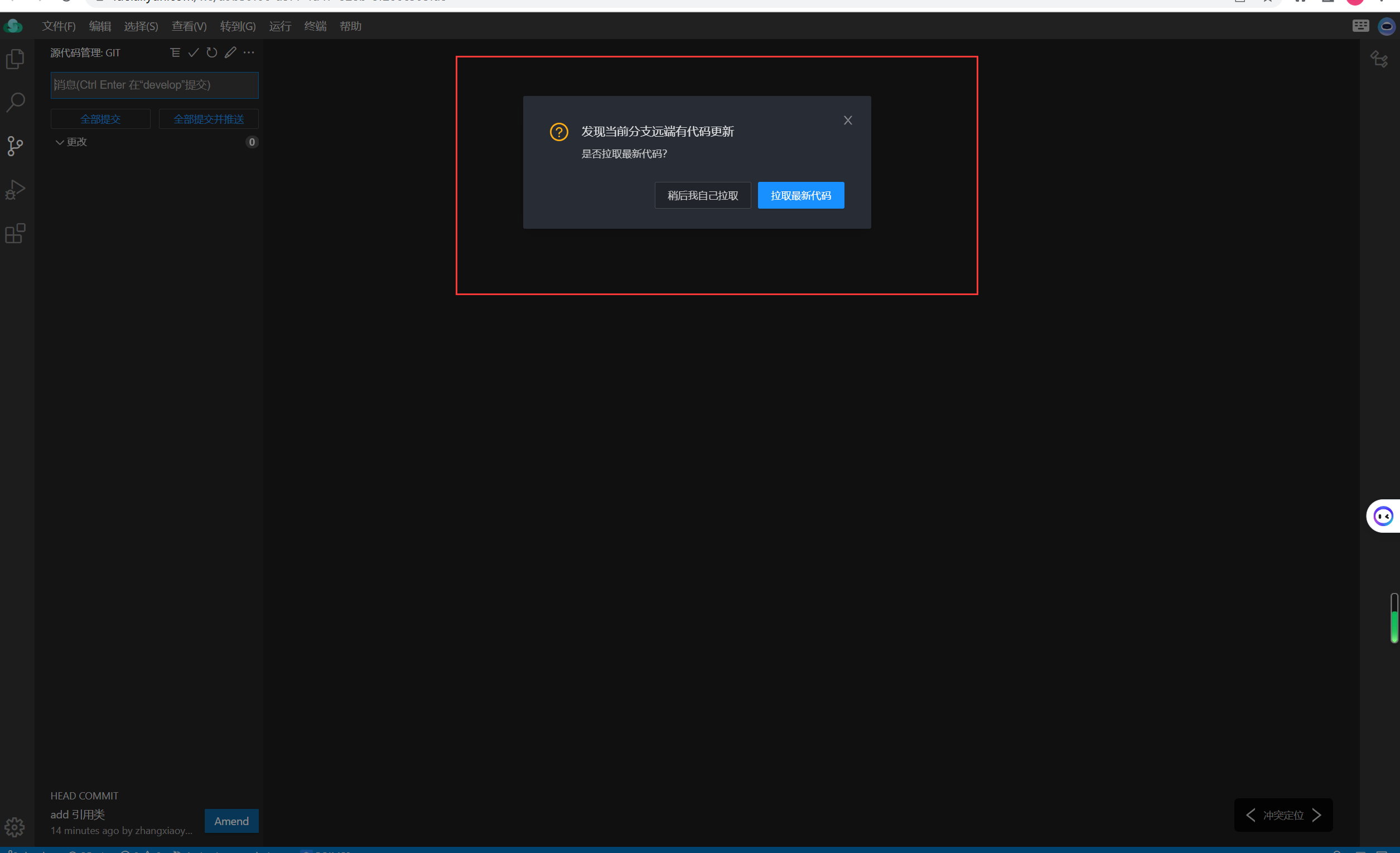Go to next conflict with right chevron
Screen dimensions: 1400x853
[1316, 815]
